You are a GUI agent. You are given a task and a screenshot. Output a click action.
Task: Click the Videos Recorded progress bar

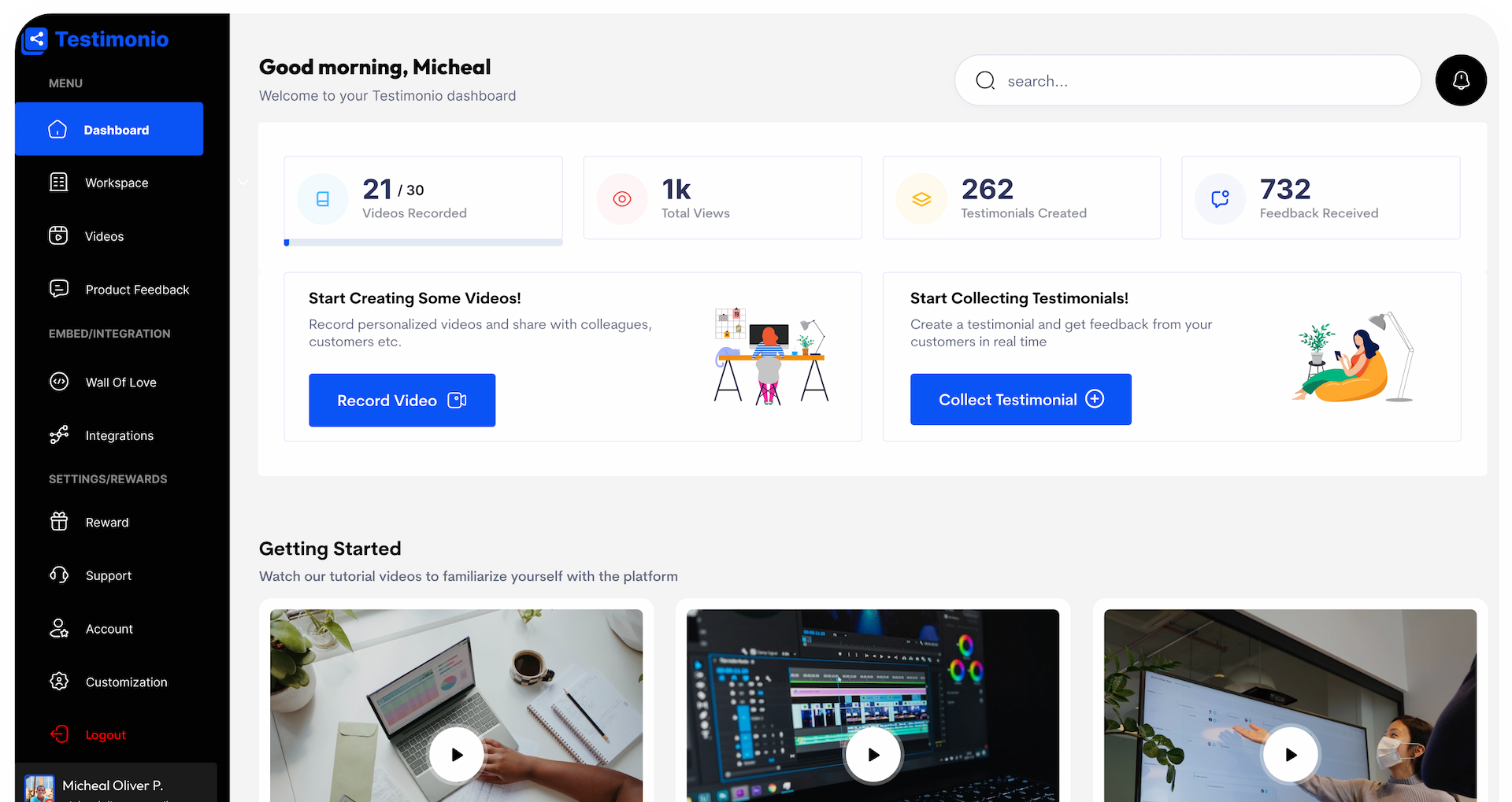coord(423,242)
